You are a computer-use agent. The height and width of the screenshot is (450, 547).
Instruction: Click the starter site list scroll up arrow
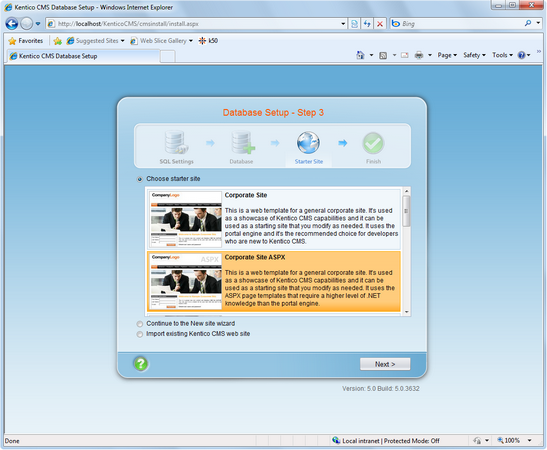406,191
